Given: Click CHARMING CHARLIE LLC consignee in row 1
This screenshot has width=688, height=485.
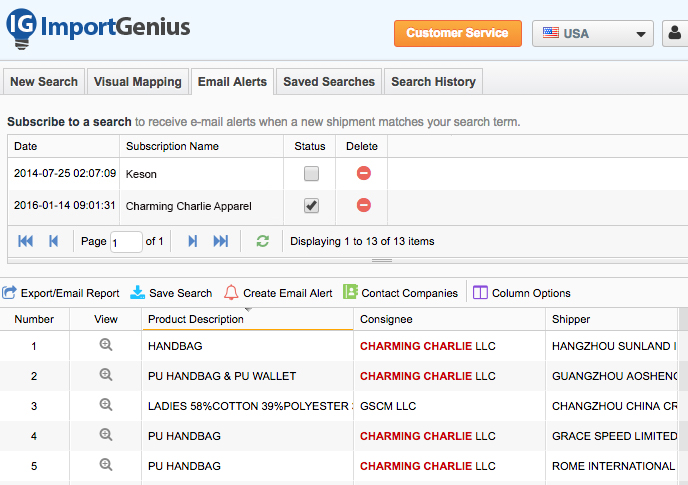Looking at the screenshot, I should 428,346.
